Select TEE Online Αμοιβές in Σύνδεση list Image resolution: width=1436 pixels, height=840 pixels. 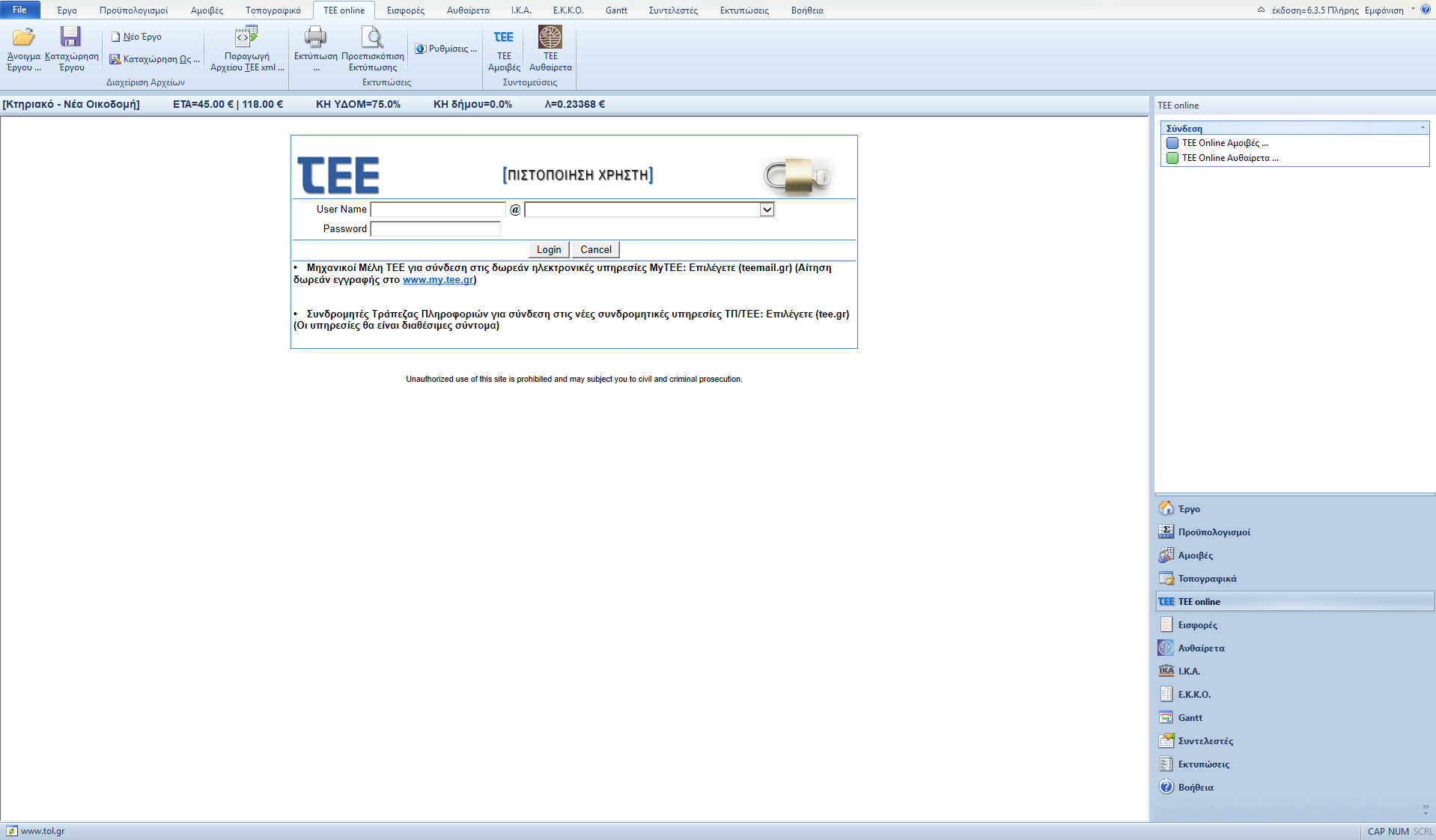pyautogui.click(x=1224, y=143)
